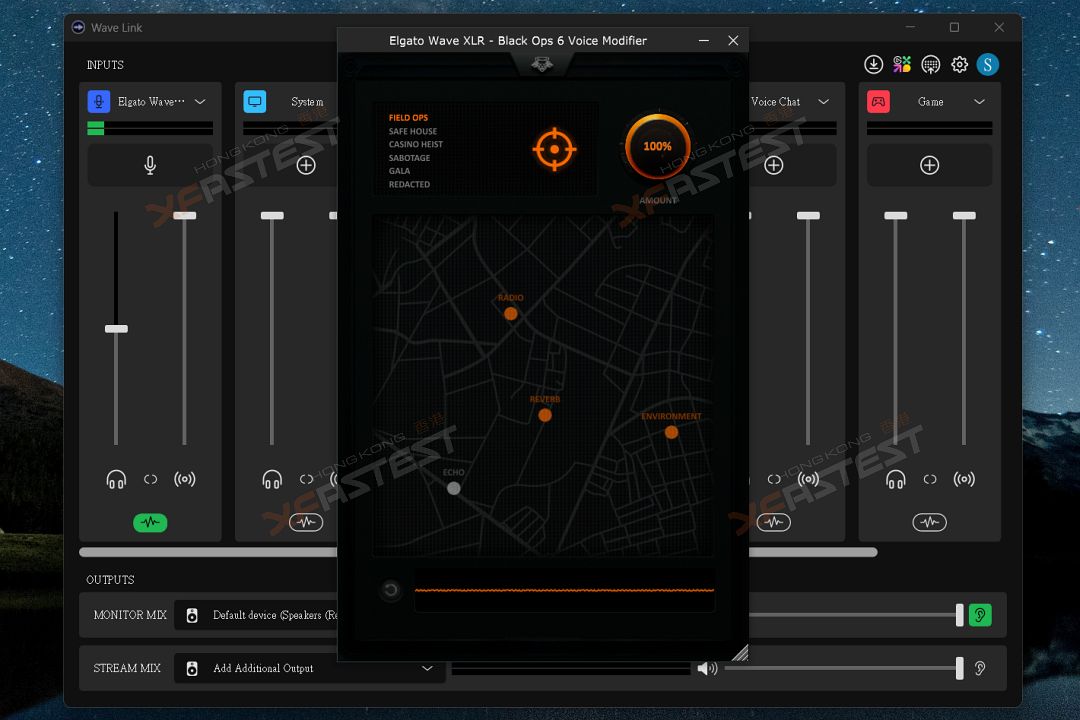Toggle Game channel headphones monitor mute
The image size is (1080, 720).
[895, 479]
